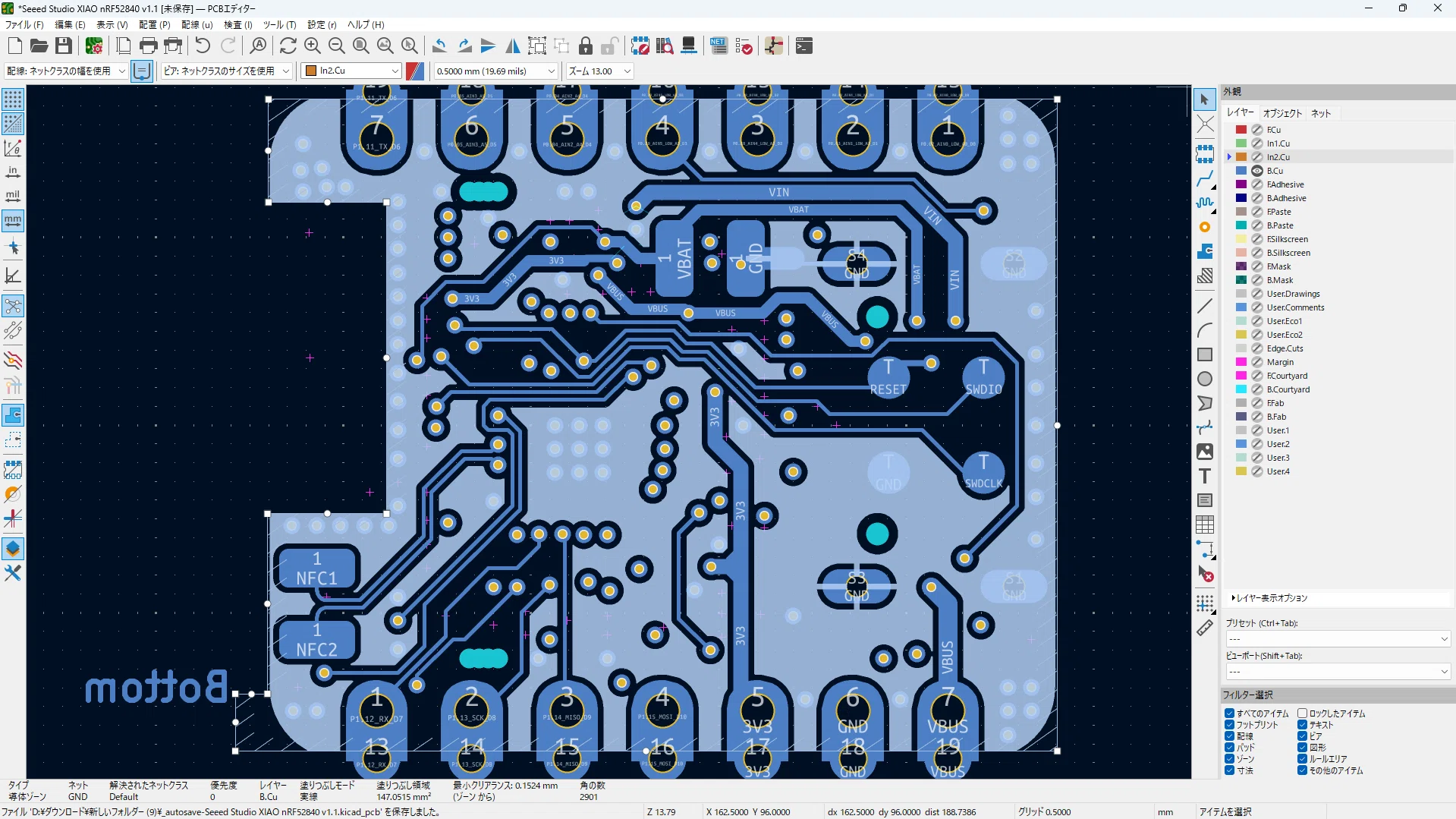Switch to the ネット tab
Screen dimensions: 1456x819
click(x=1321, y=113)
